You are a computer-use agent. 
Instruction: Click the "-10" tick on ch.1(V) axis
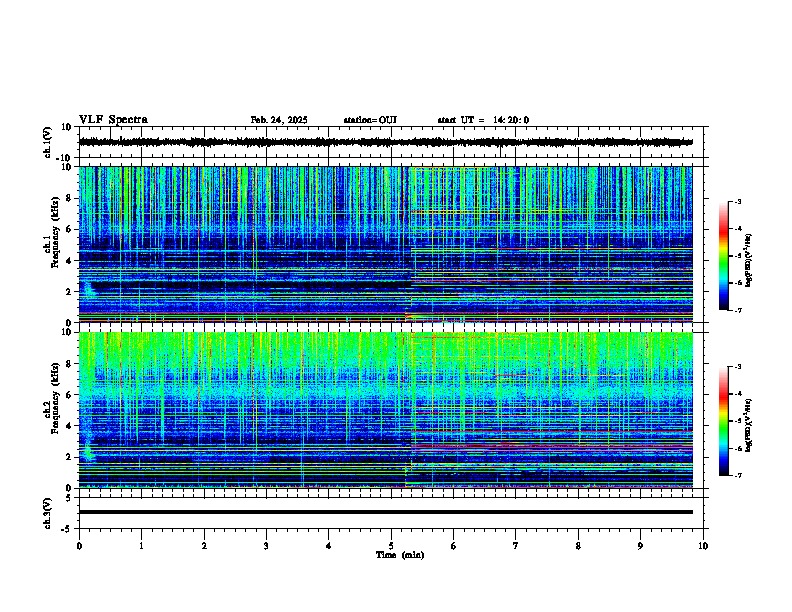pyautogui.click(x=65, y=158)
